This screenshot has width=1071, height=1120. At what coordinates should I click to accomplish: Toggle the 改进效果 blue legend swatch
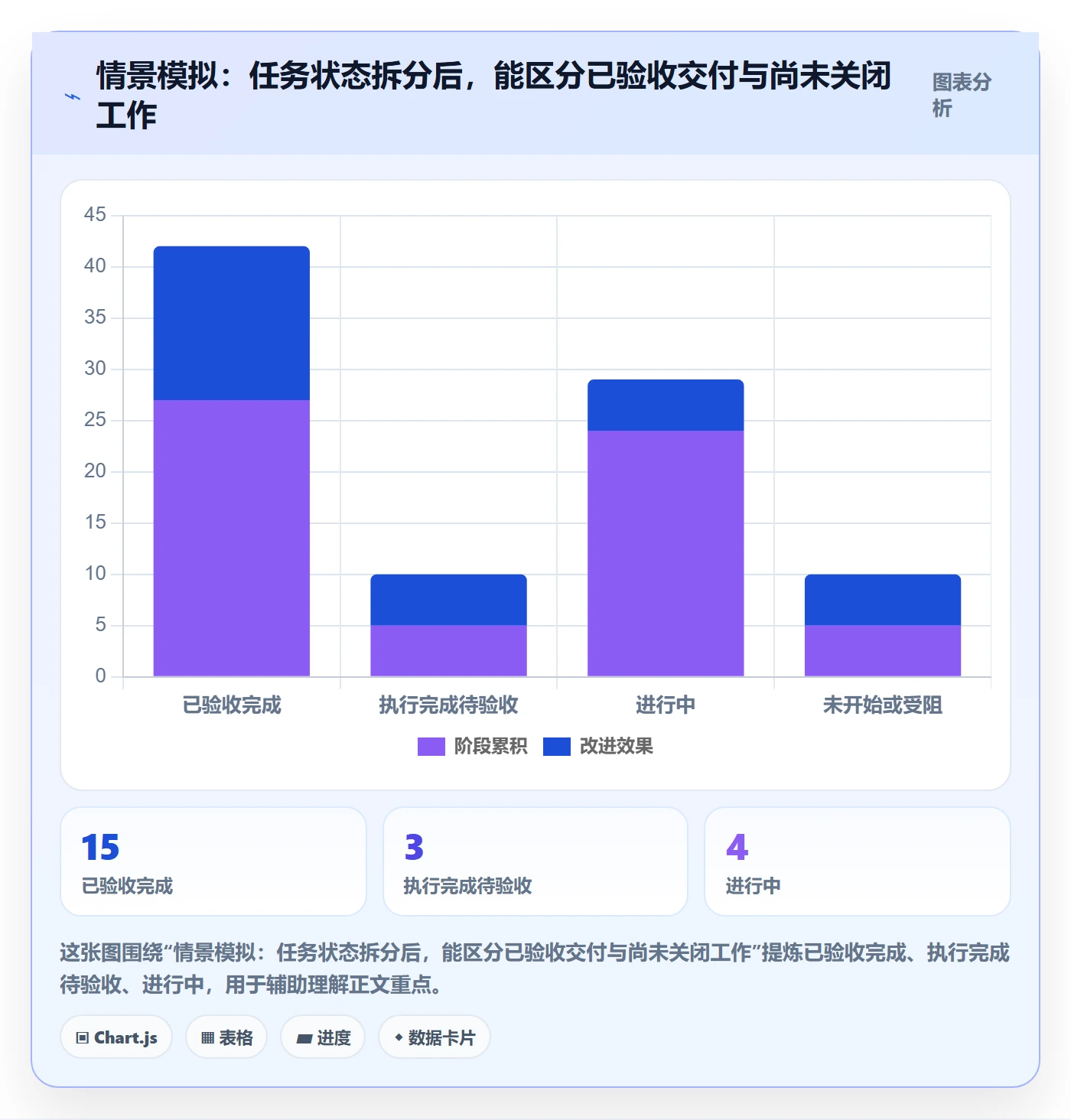(x=556, y=747)
